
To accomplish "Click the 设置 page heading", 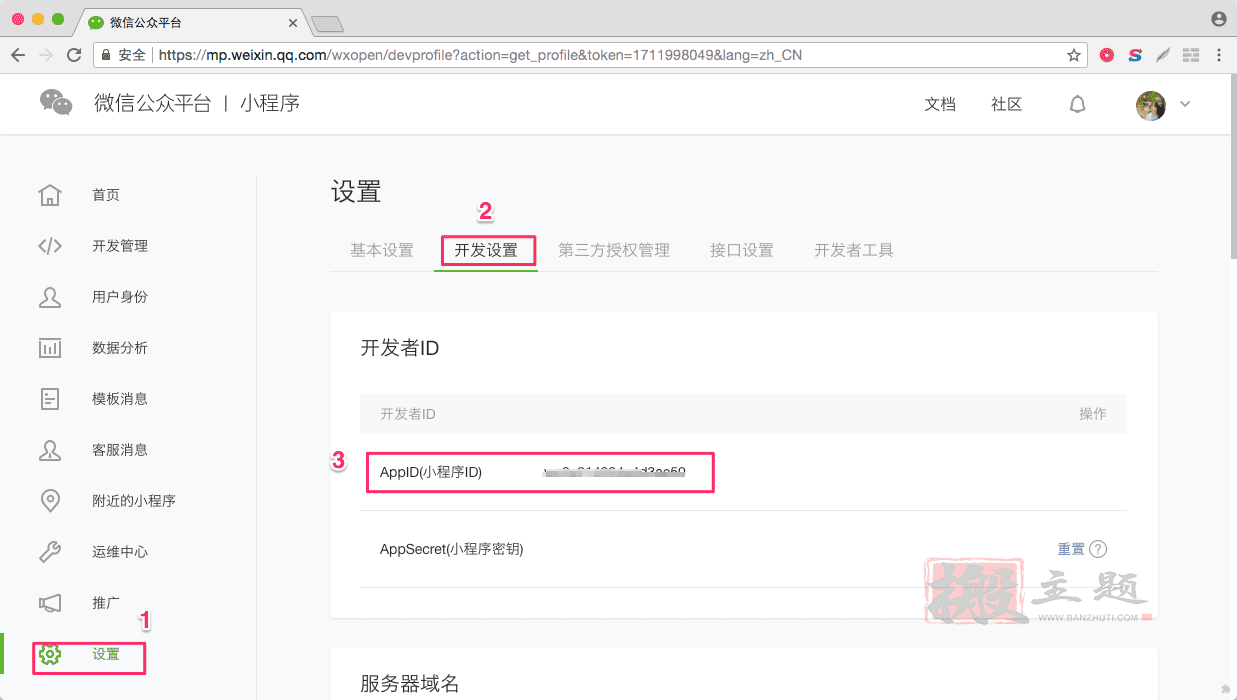I will click(x=357, y=192).
